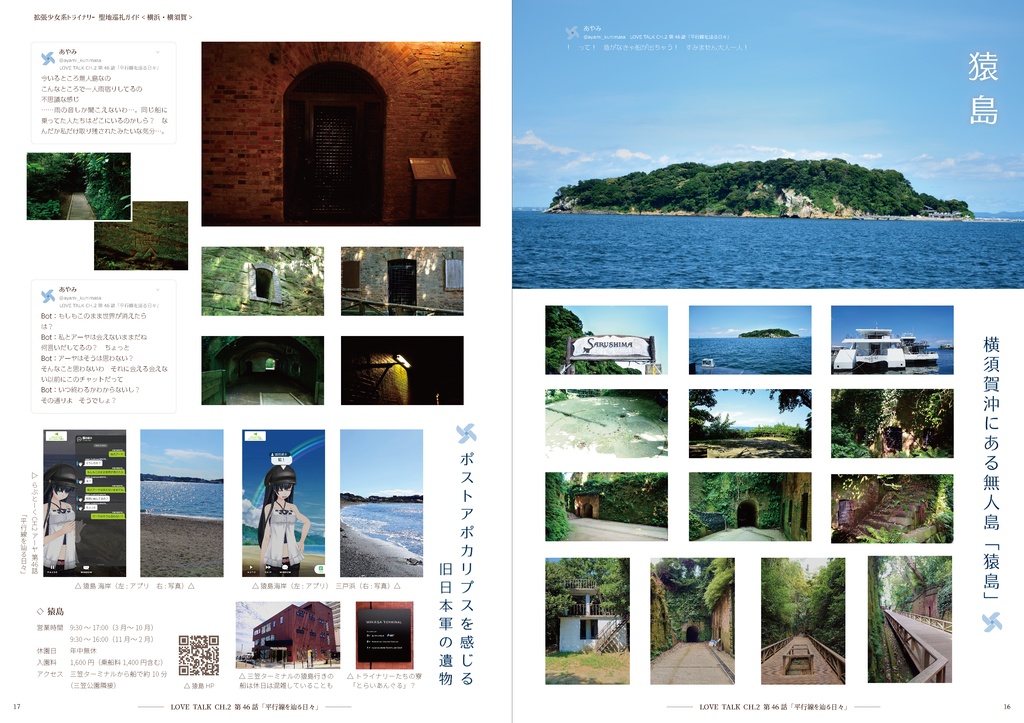Image resolution: width=1024 pixels, height=723 pixels.
Task: Click the 年中無休 closed-days value
Action: click(84, 651)
